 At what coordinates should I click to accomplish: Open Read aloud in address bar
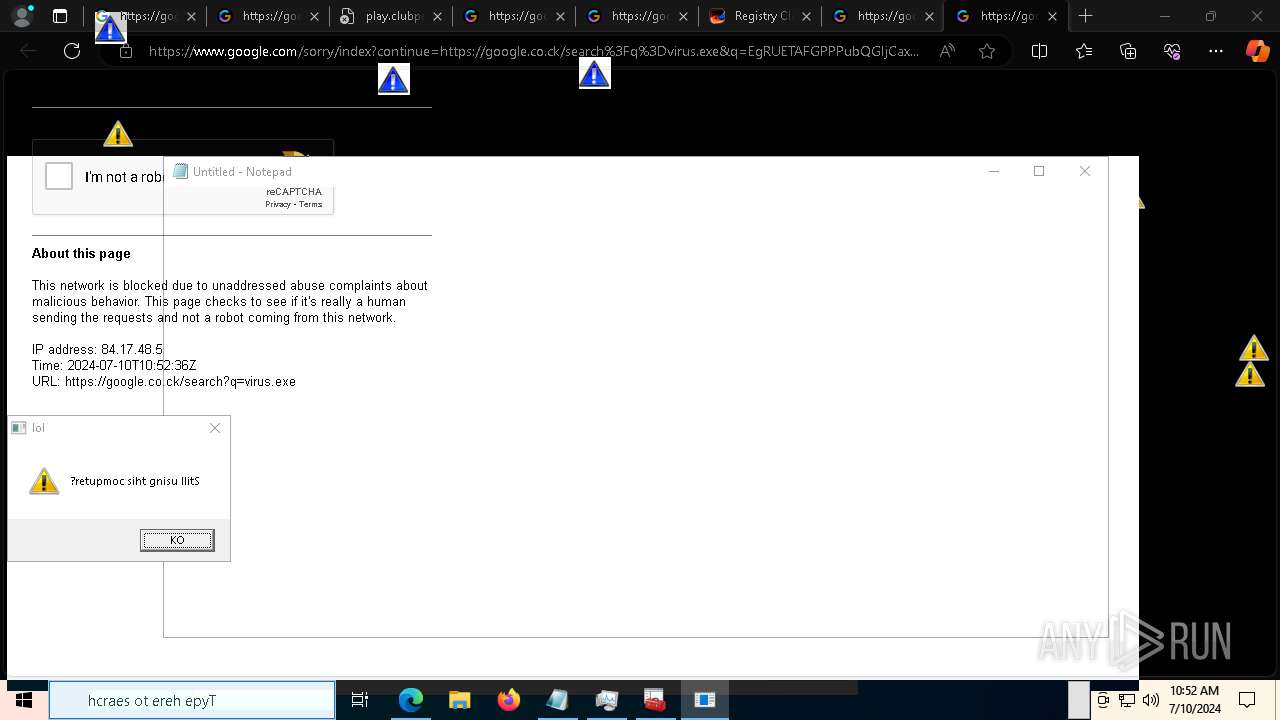tap(947, 51)
